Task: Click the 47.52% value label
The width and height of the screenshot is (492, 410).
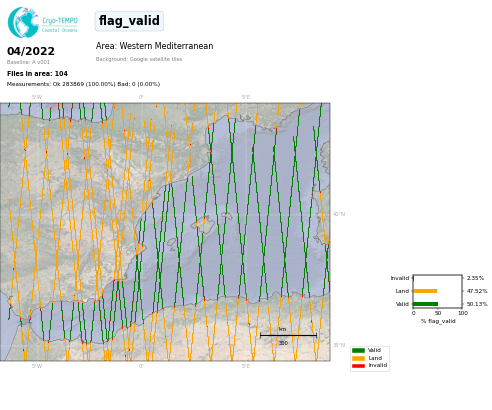Action: tap(477, 291)
